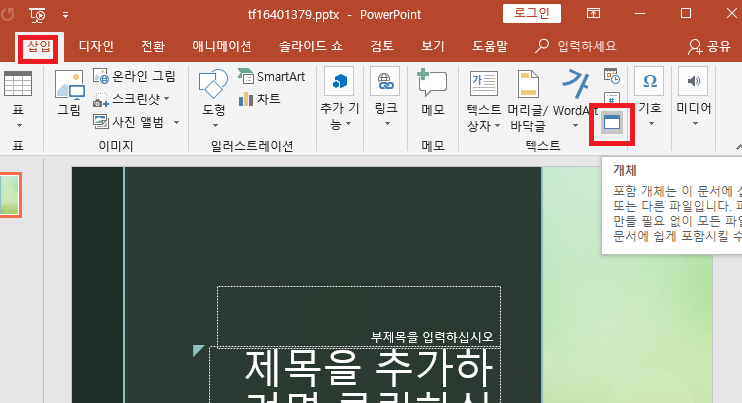This screenshot has width=742, height=403.
Task: Click the 제목을 추가하 title placeholder
Action: (355, 375)
